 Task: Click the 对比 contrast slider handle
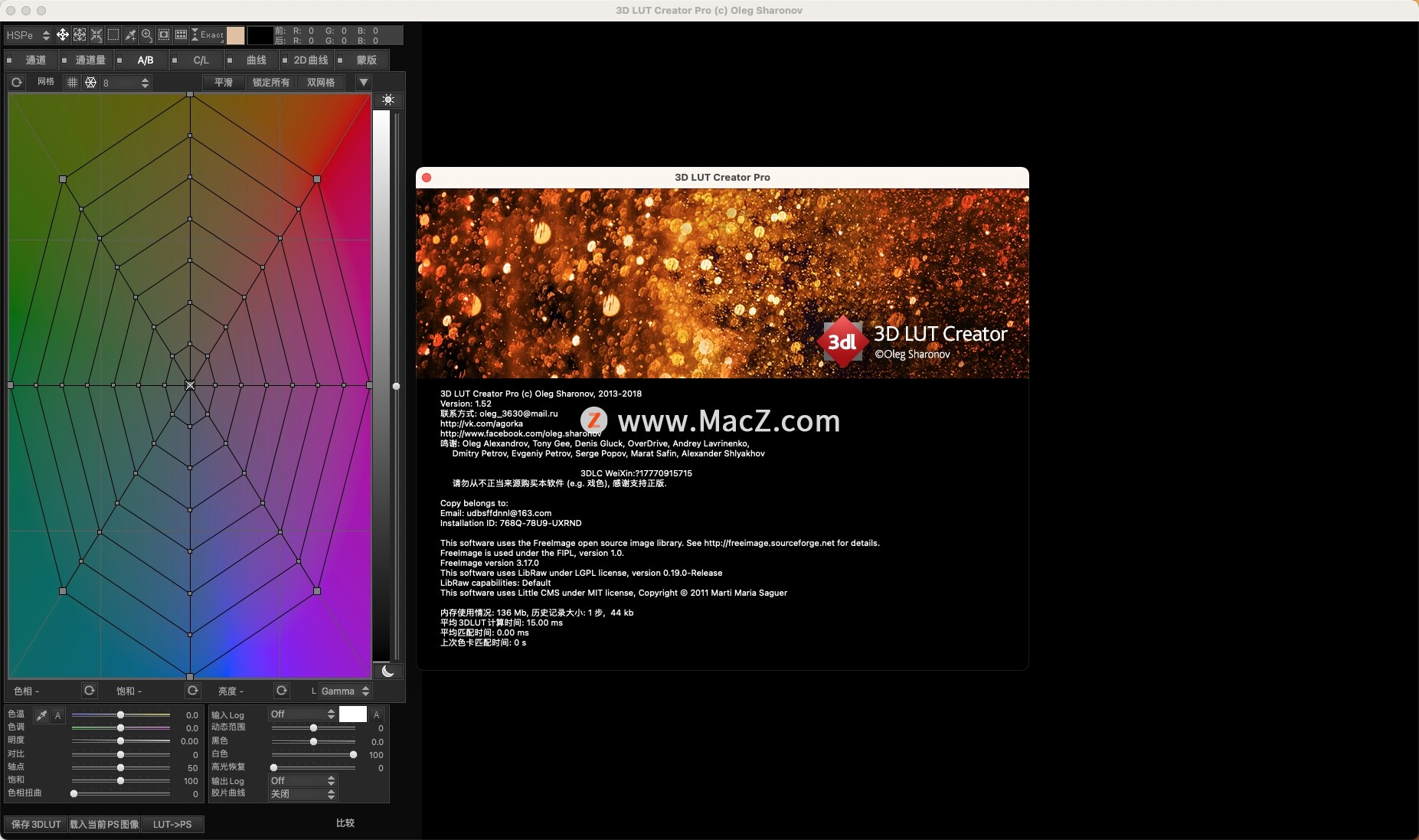coord(120,754)
